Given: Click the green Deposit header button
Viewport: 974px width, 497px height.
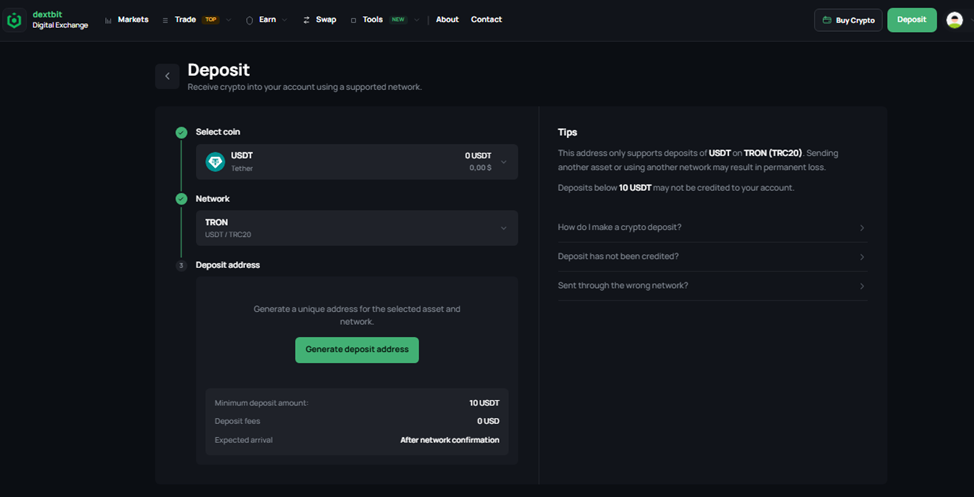Looking at the screenshot, I should click(912, 20).
